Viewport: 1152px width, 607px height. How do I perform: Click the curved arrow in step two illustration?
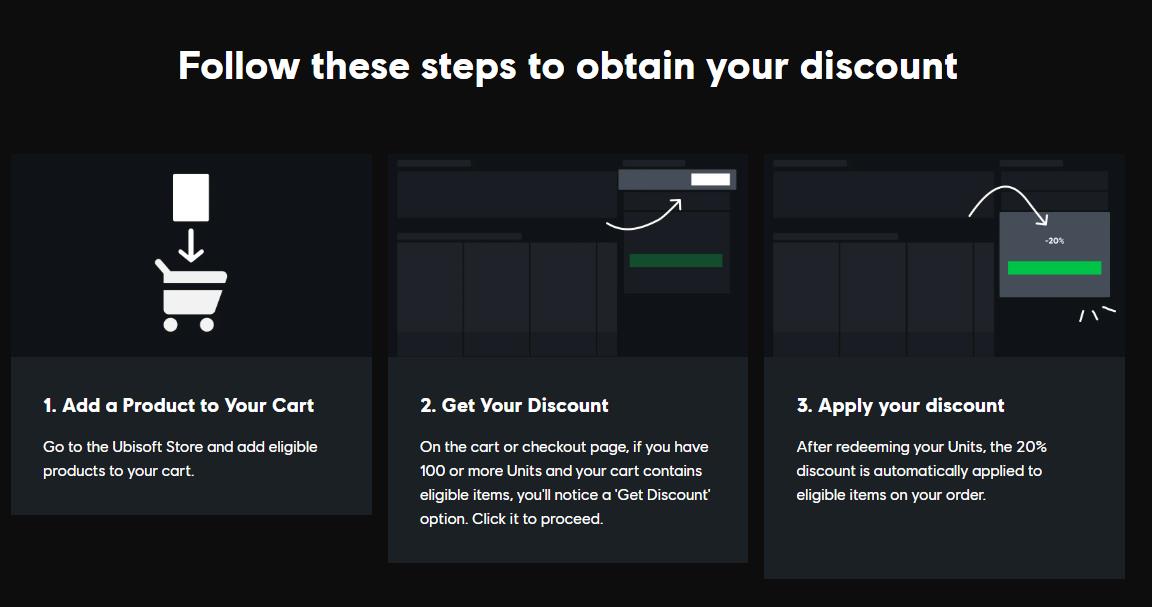(x=644, y=214)
